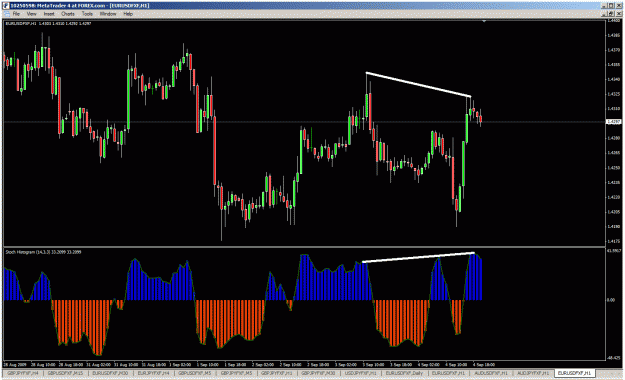
Task: Click the 4 Sep 18:00 time axis label
Action: point(483,364)
